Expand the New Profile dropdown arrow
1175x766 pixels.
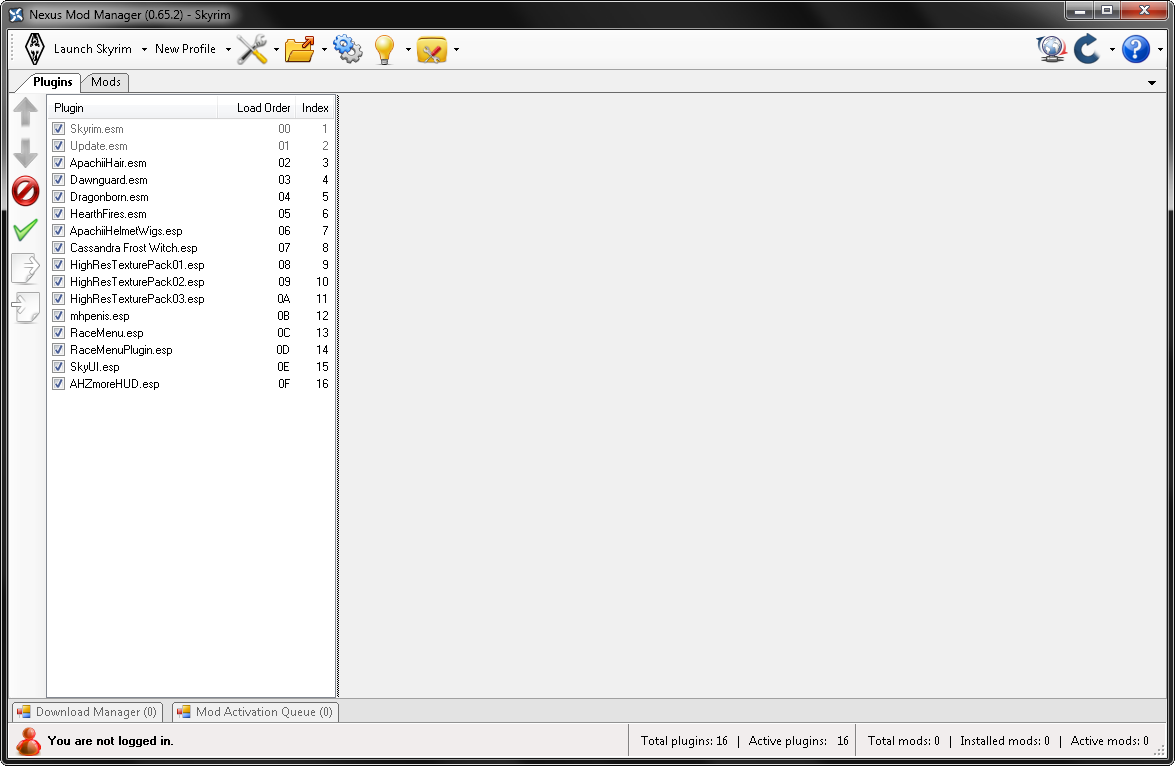[228, 49]
